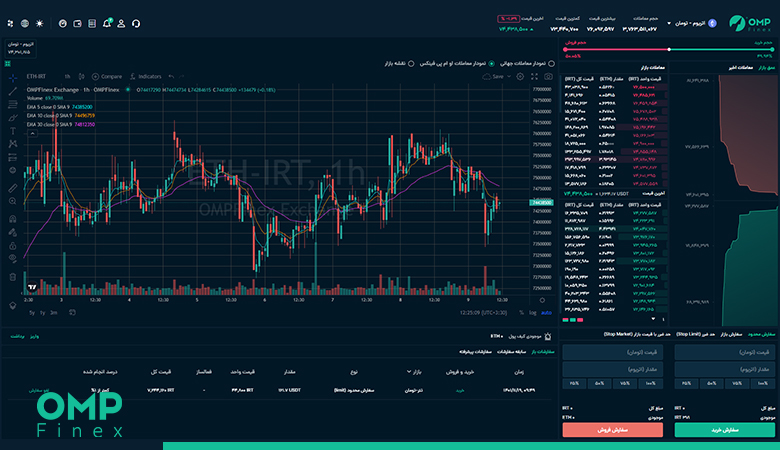780x450 pixels.
Task: Show sell-only order book red swatch
Action: [580, 320]
